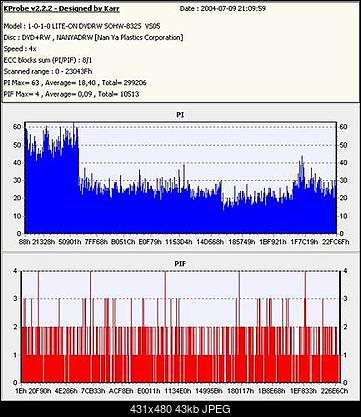
Task: Click PIF axis label 20F90h
Action: [x=40, y=390]
